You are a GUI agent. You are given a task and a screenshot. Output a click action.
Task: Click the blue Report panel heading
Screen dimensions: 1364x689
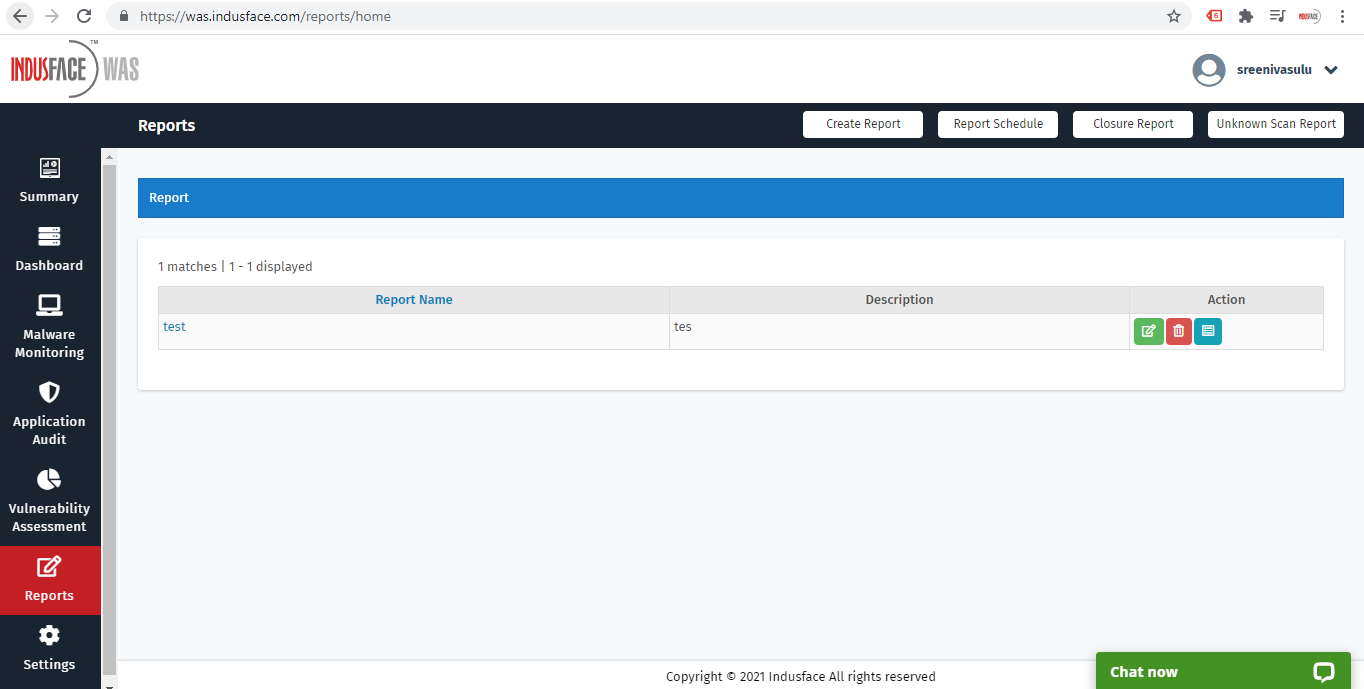pos(741,198)
